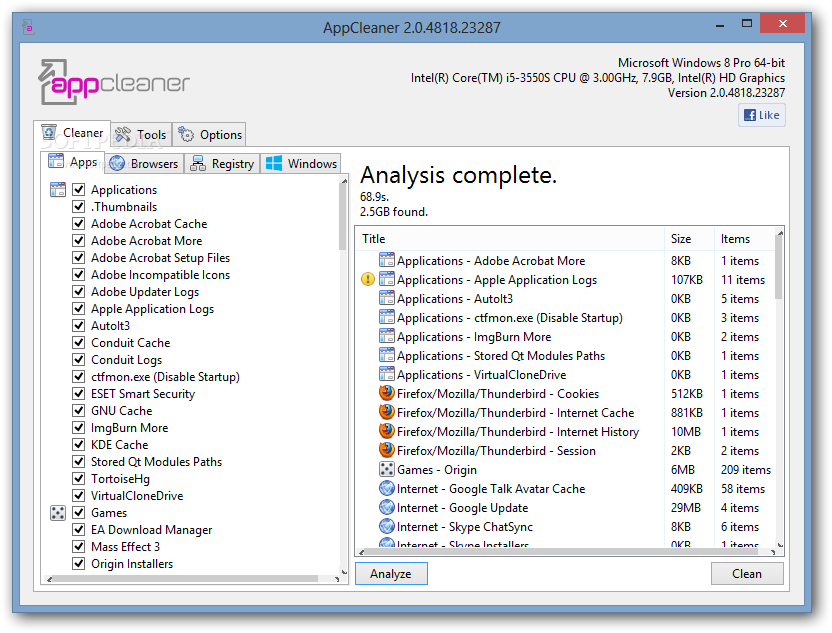Select the Apps sub-tab
Viewport: 832px width, 633px height.
coord(73,162)
